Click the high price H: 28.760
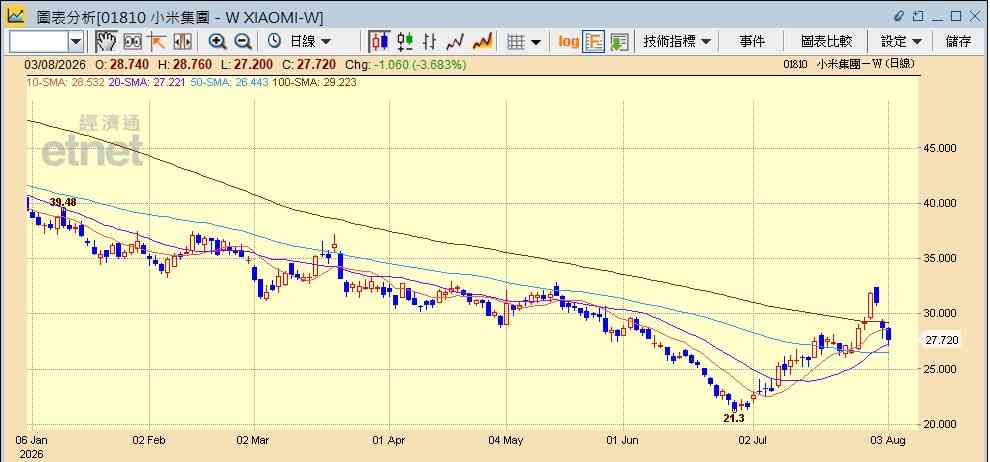990x462 pixels. (184, 64)
